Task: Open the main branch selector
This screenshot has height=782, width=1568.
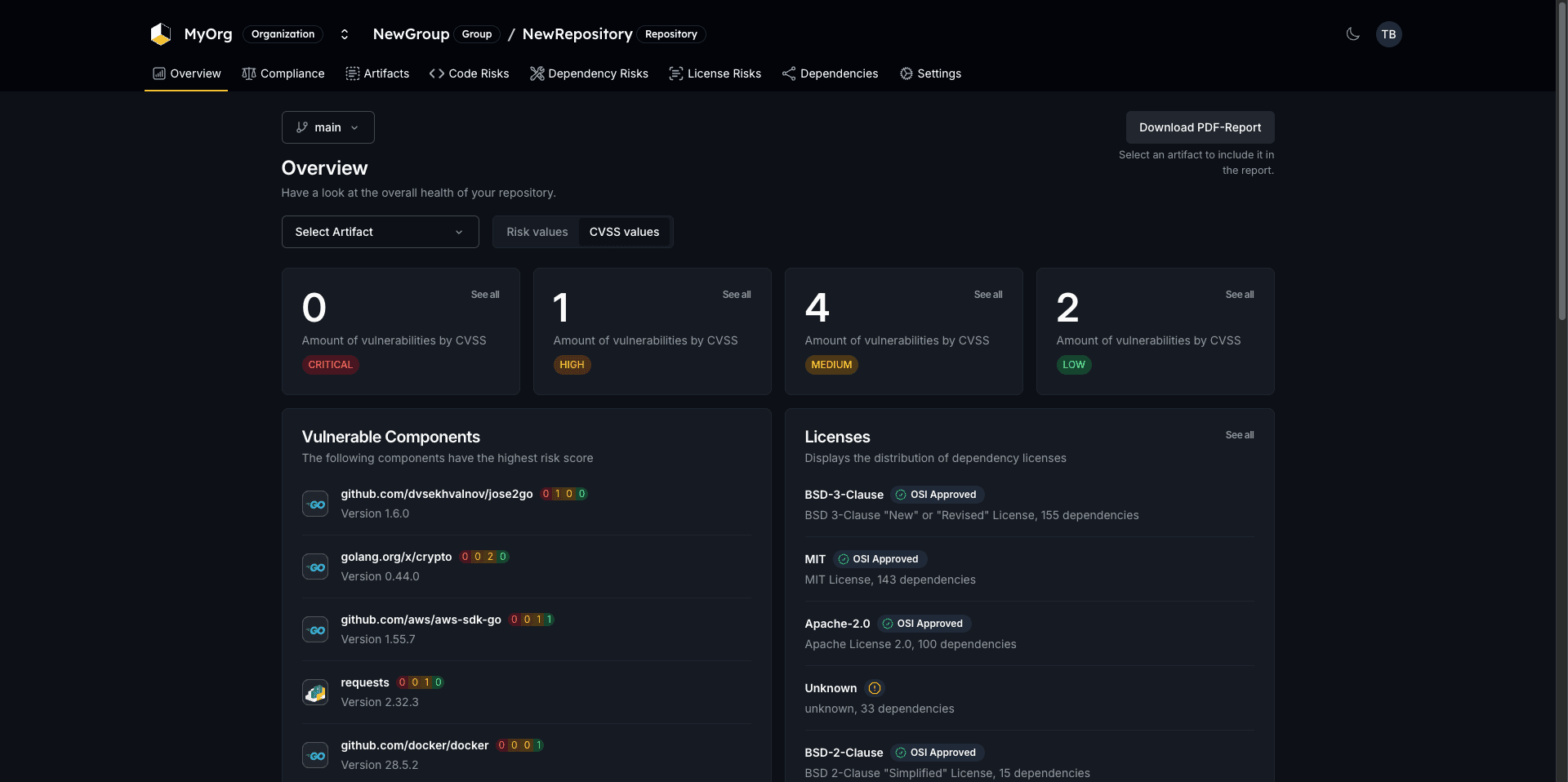Action: tap(327, 127)
